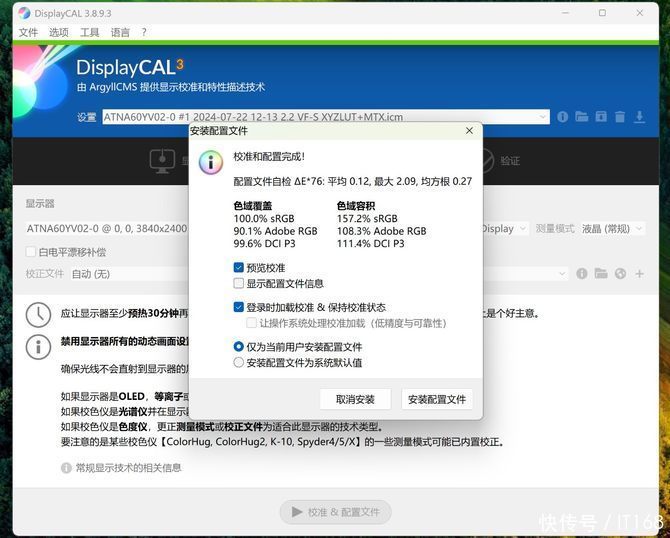Screen dimensions: 670x538
Task: Click the profile info icon beside the settings dropdown
Action: click(x=562, y=117)
